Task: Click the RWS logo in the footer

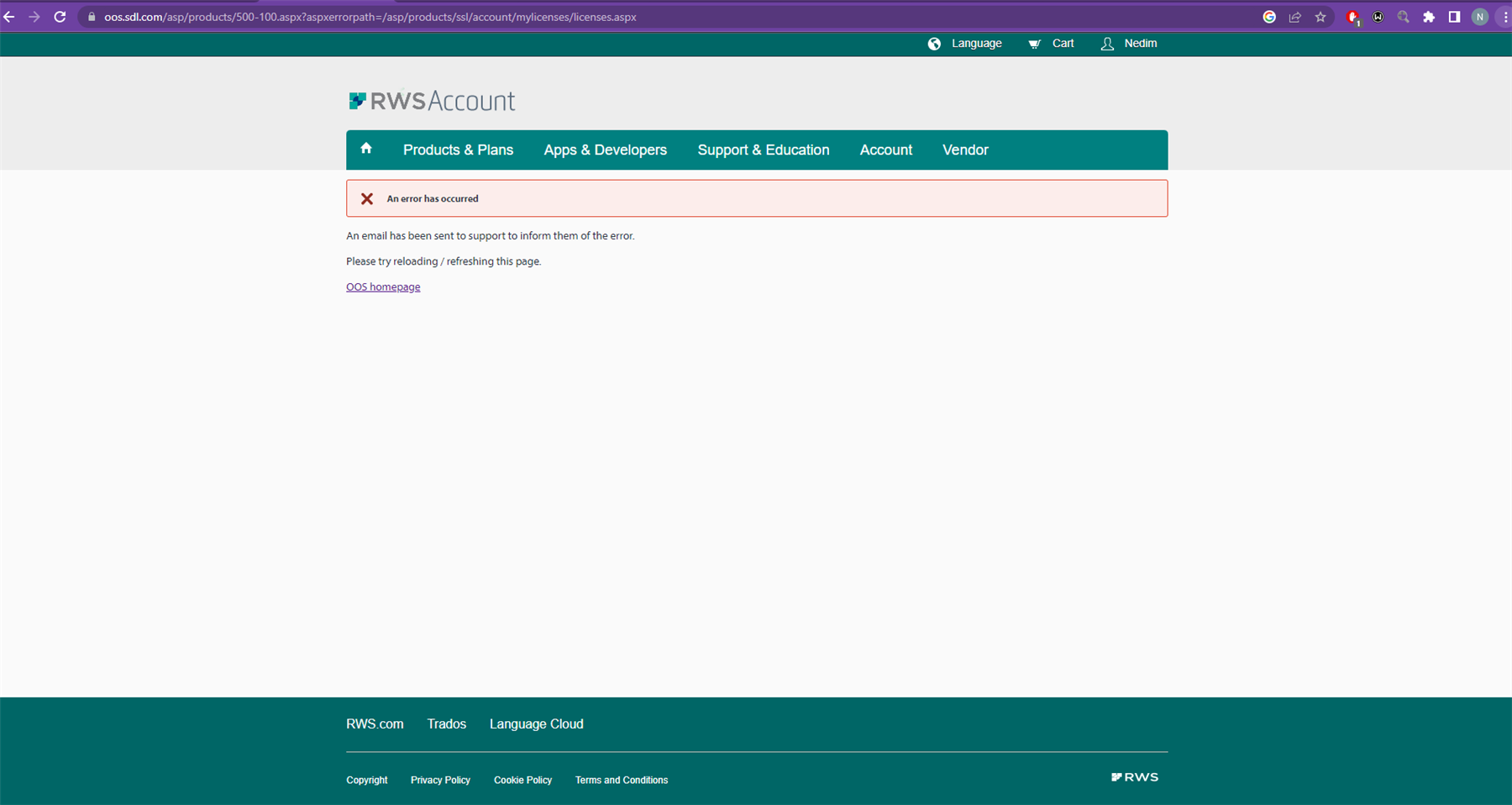Action: pos(1135,777)
